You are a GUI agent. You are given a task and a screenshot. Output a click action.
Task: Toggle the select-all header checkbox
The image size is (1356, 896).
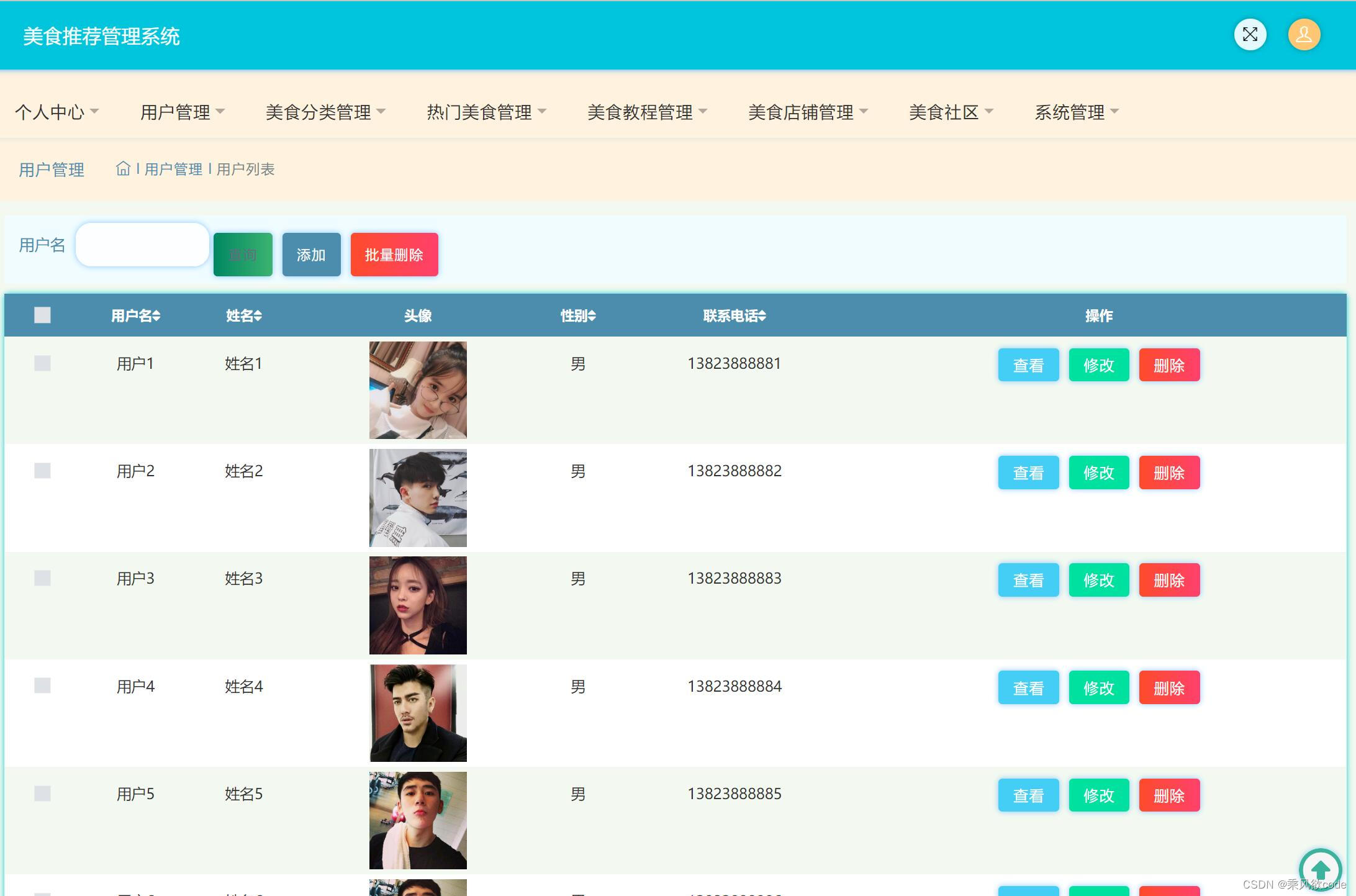tap(42, 315)
